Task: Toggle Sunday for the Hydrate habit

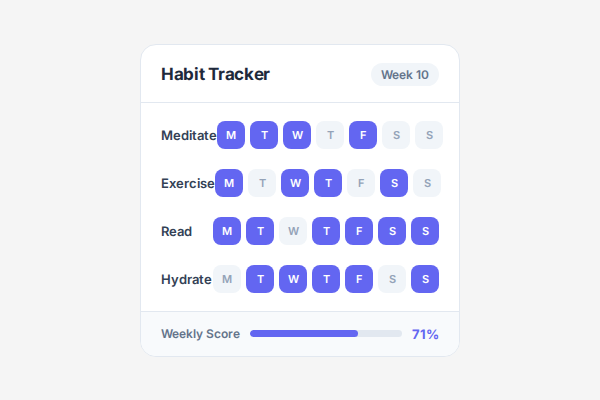Action: (x=425, y=279)
